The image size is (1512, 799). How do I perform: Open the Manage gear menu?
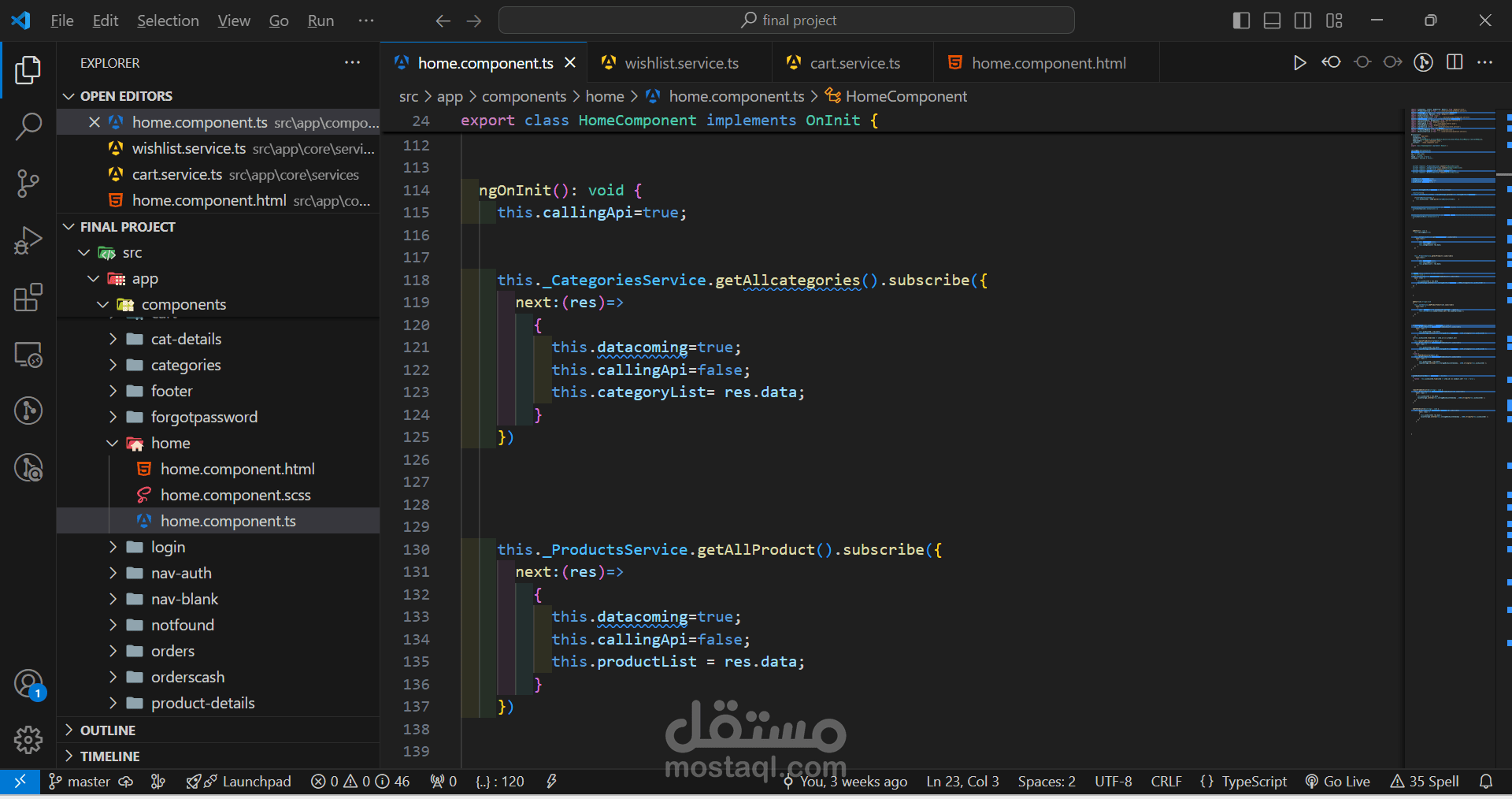[x=28, y=739]
